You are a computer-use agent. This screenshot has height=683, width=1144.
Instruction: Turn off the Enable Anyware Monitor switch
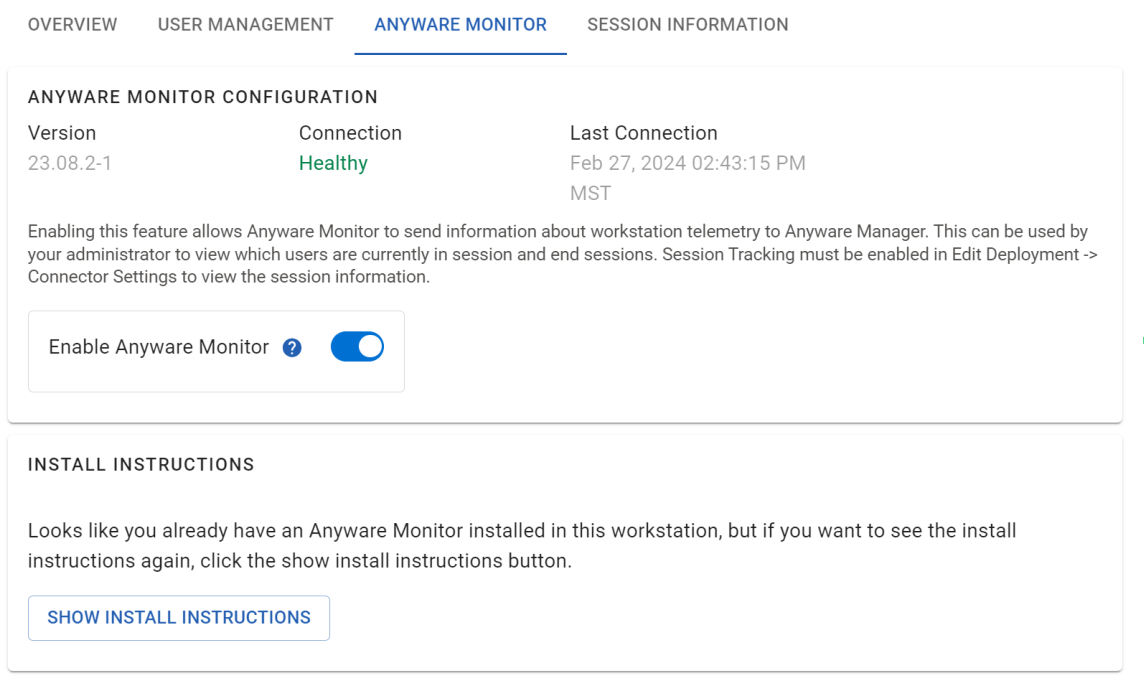[357, 347]
